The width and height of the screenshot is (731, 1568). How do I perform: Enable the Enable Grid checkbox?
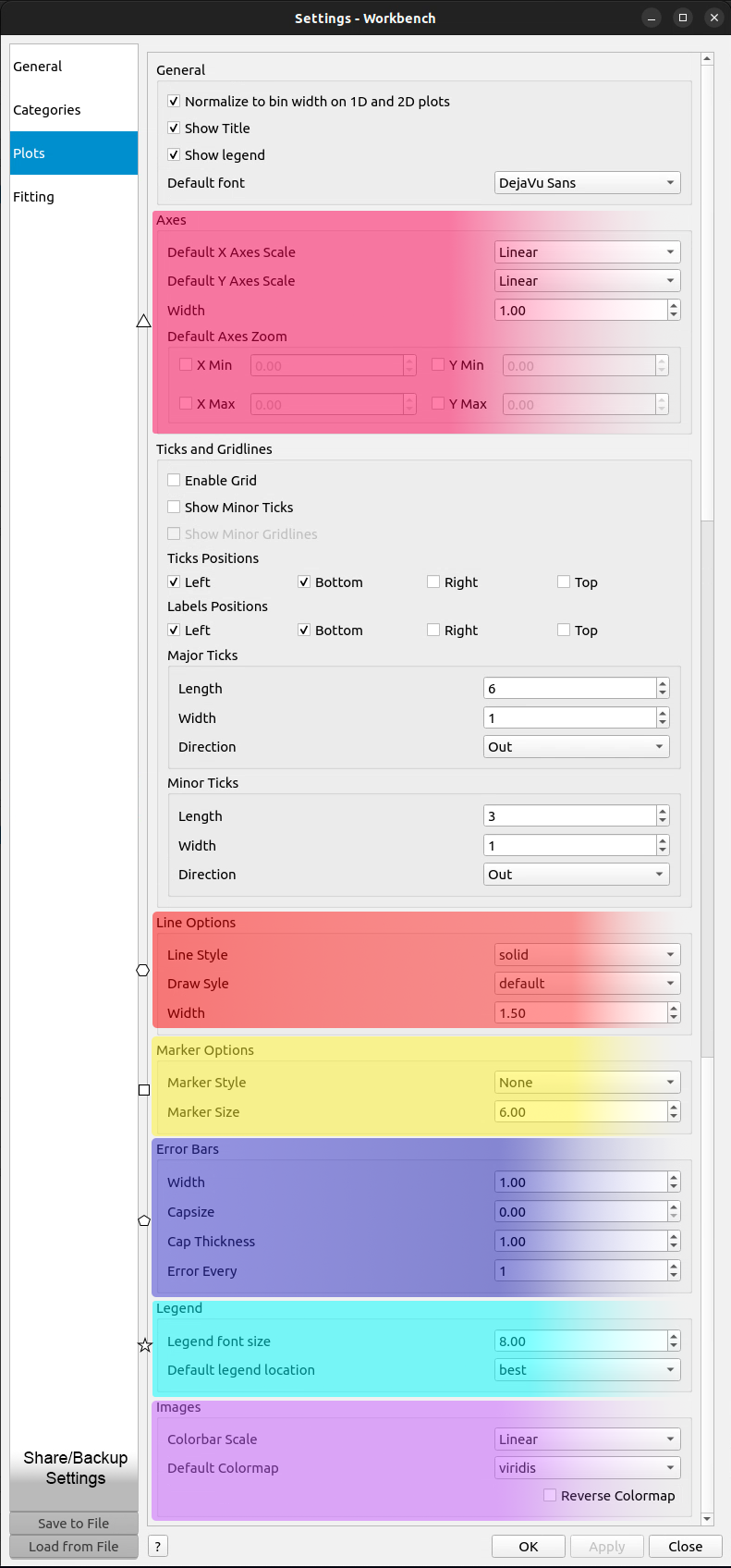[x=174, y=480]
